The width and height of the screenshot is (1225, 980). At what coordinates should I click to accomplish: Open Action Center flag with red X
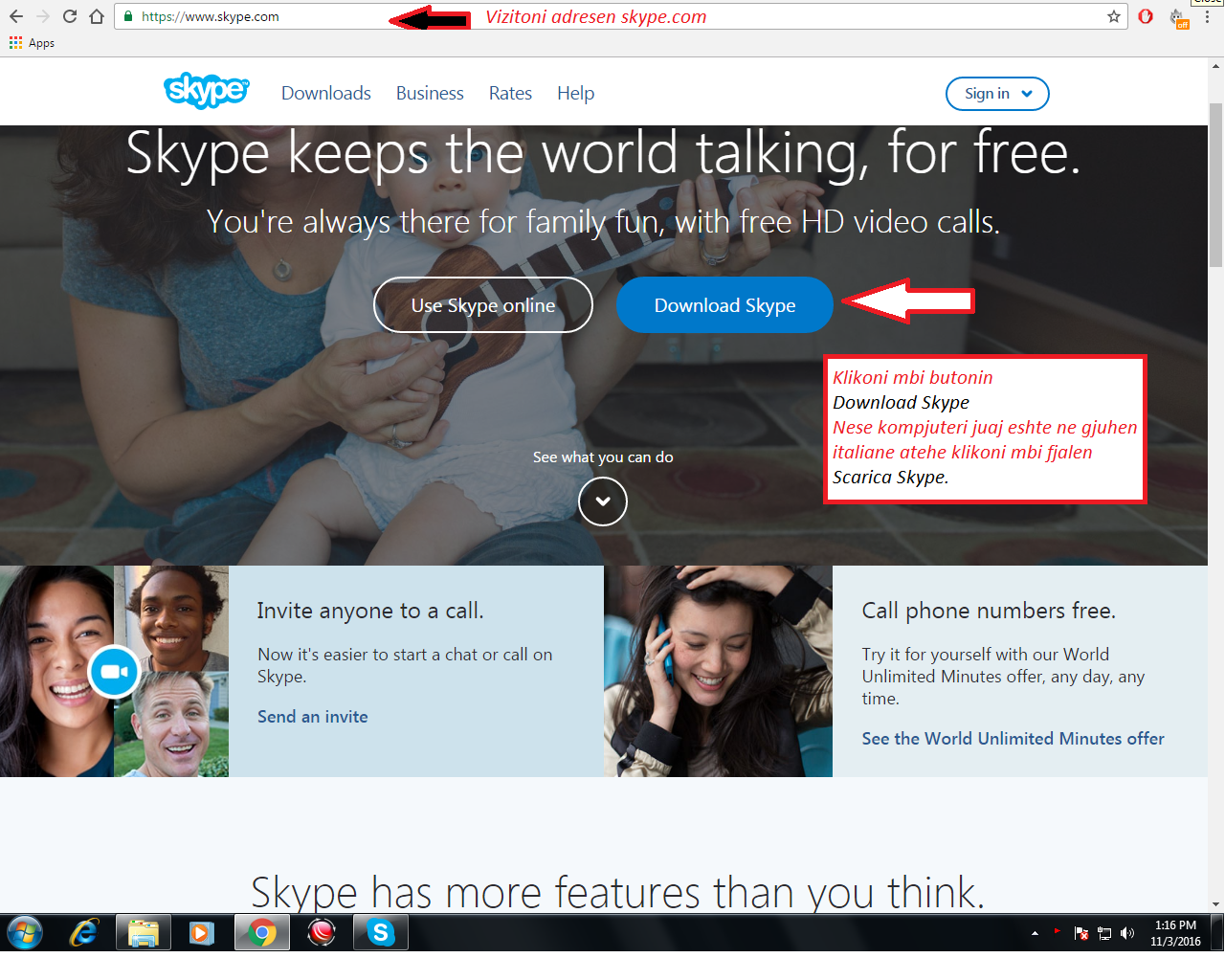tap(1081, 933)
